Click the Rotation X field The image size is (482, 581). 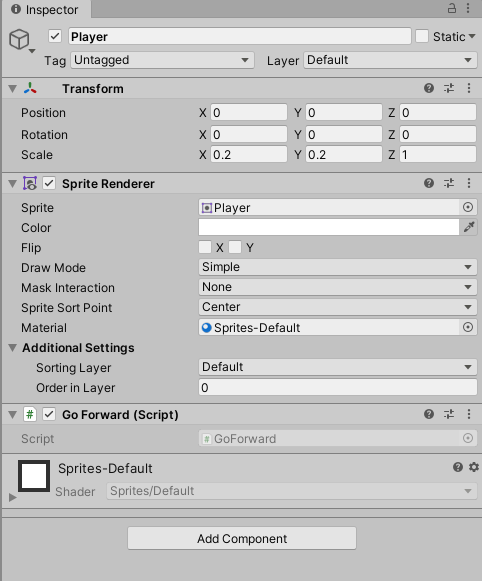pos(249,134)
